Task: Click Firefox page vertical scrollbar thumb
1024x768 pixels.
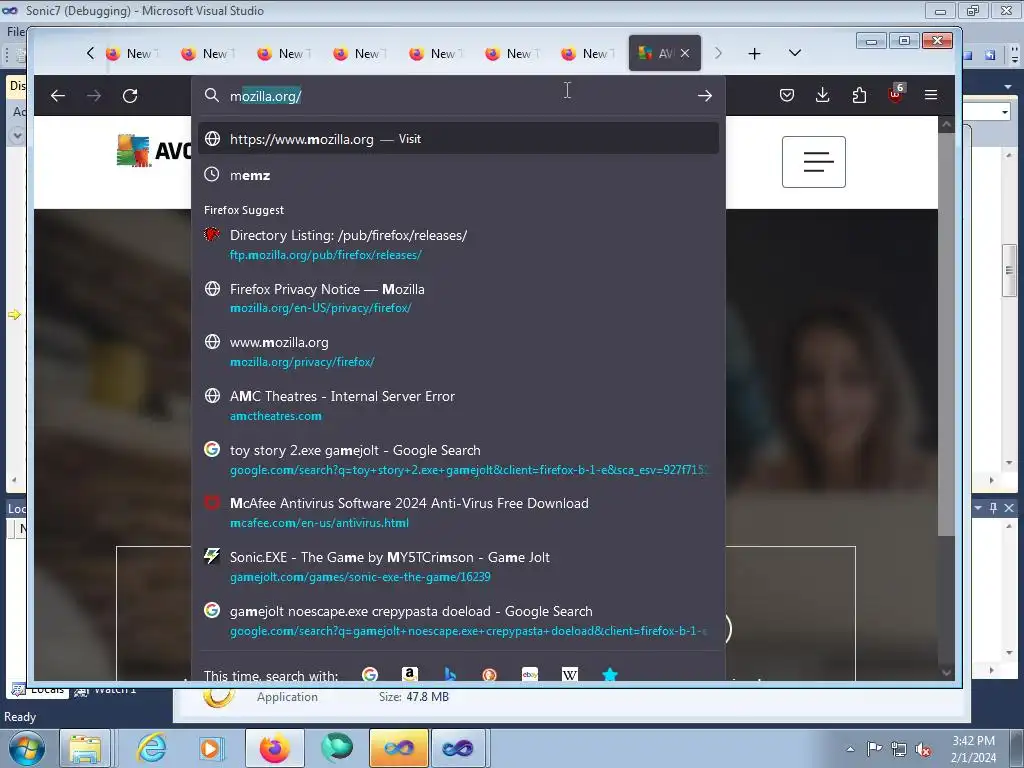Action: pos(946,335)
